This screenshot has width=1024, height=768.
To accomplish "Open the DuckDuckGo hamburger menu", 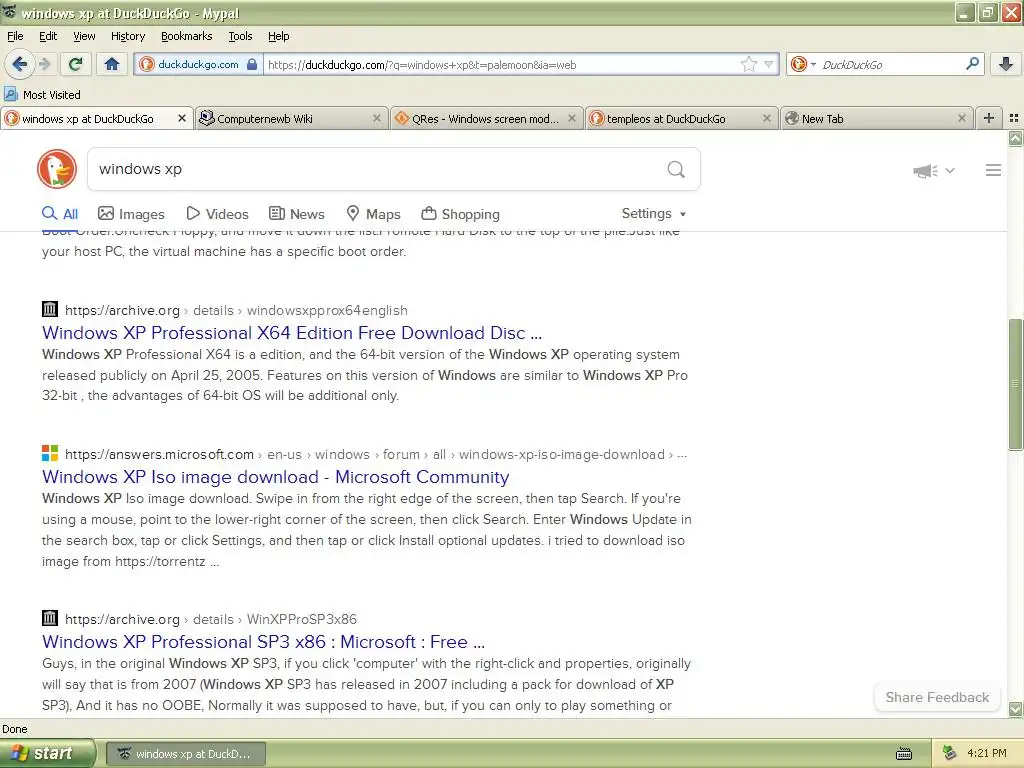I will coord(993,170).
